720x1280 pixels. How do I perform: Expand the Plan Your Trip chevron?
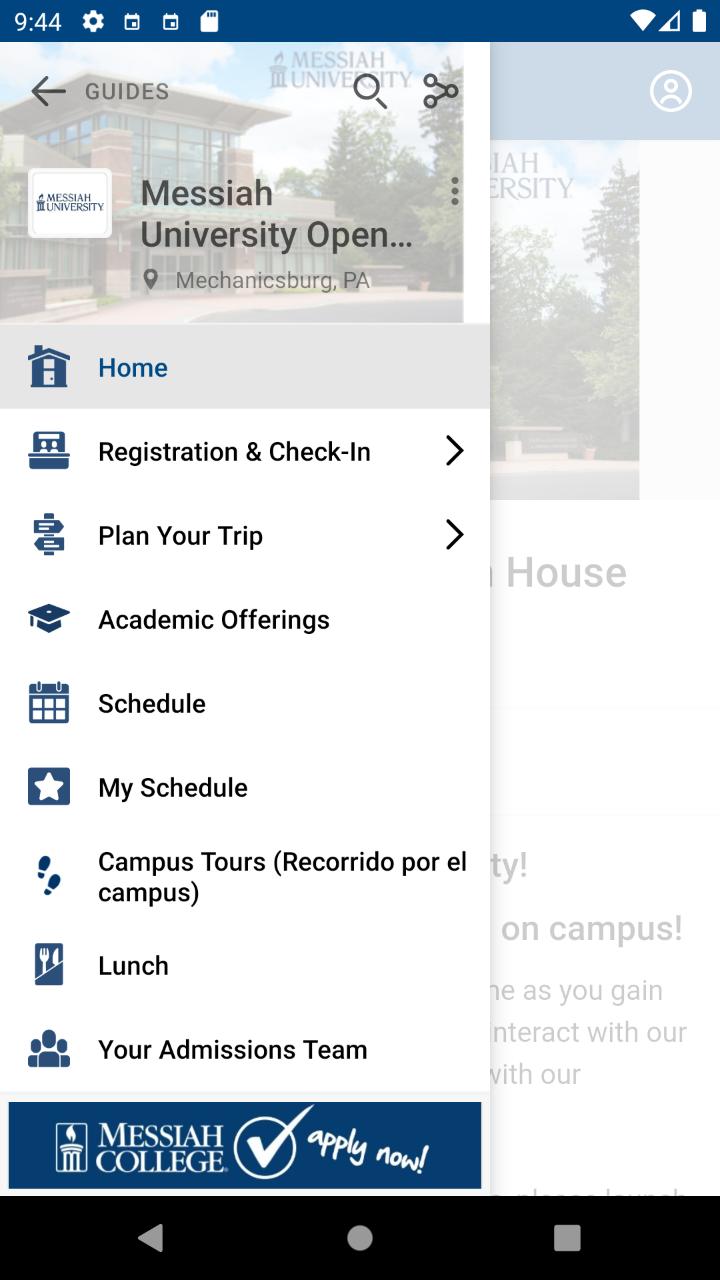(455, 535)
